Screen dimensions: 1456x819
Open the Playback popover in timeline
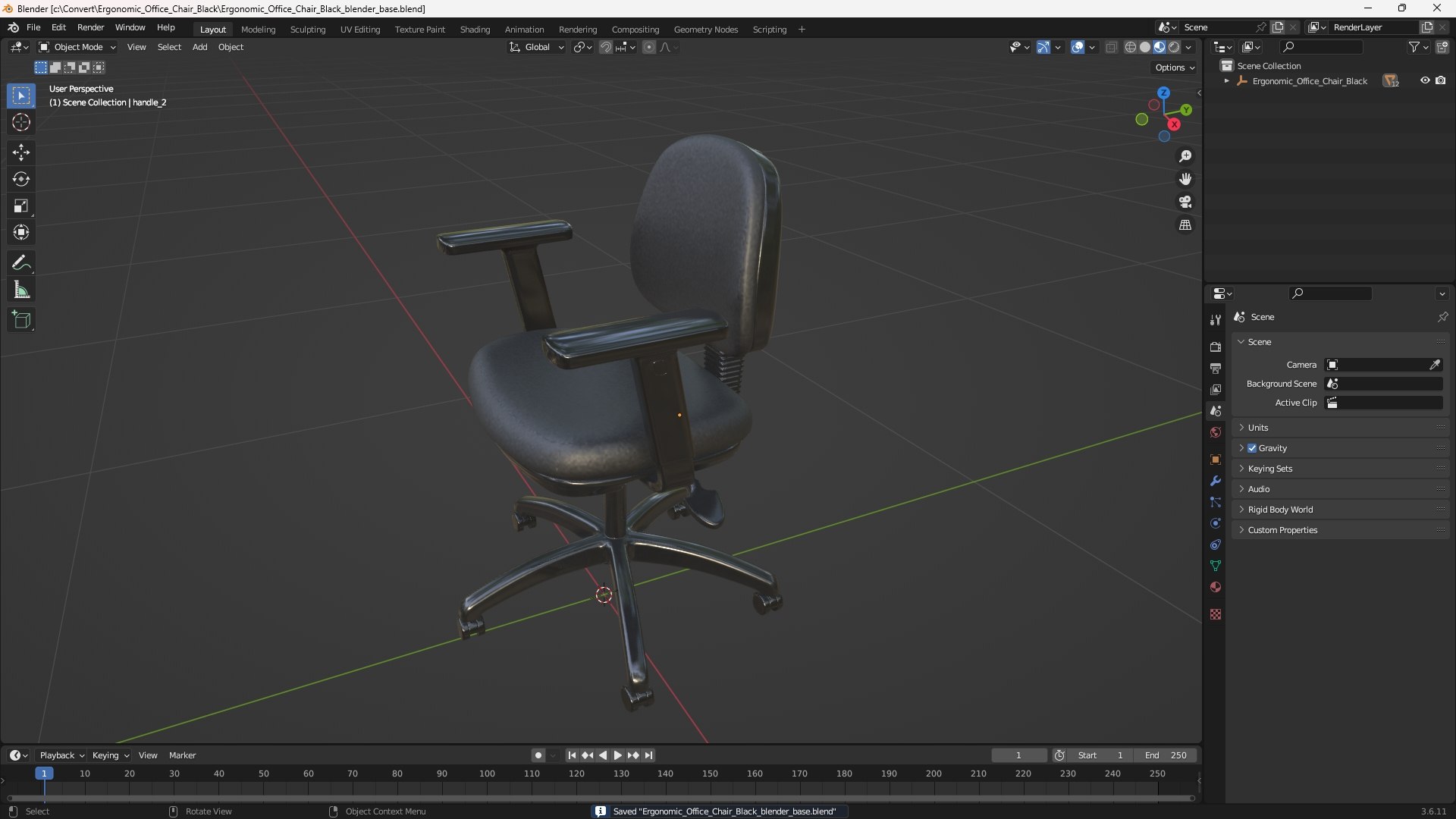click(x=61, y=755)
